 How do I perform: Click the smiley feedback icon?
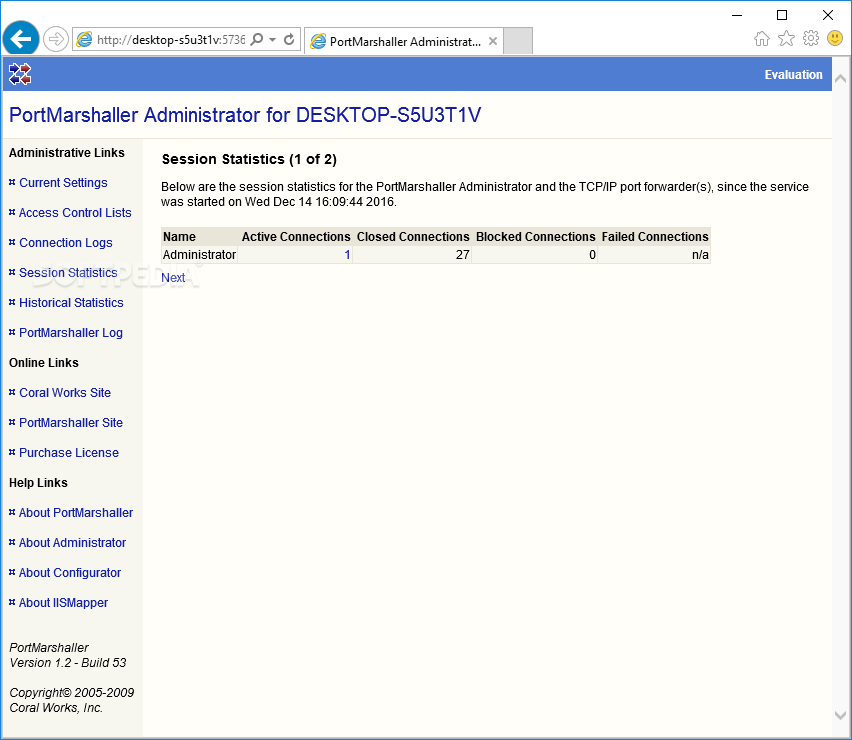[835, 38]
